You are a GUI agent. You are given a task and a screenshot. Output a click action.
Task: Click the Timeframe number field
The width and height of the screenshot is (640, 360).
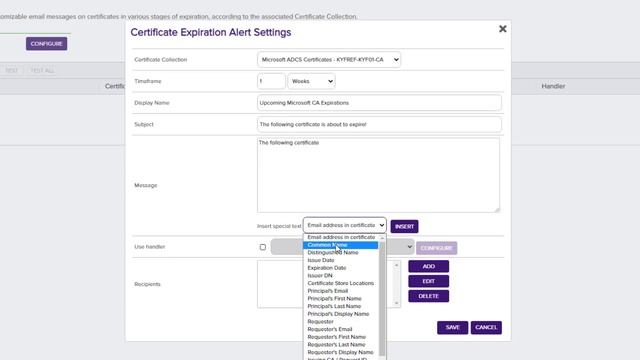pos(271,81)
